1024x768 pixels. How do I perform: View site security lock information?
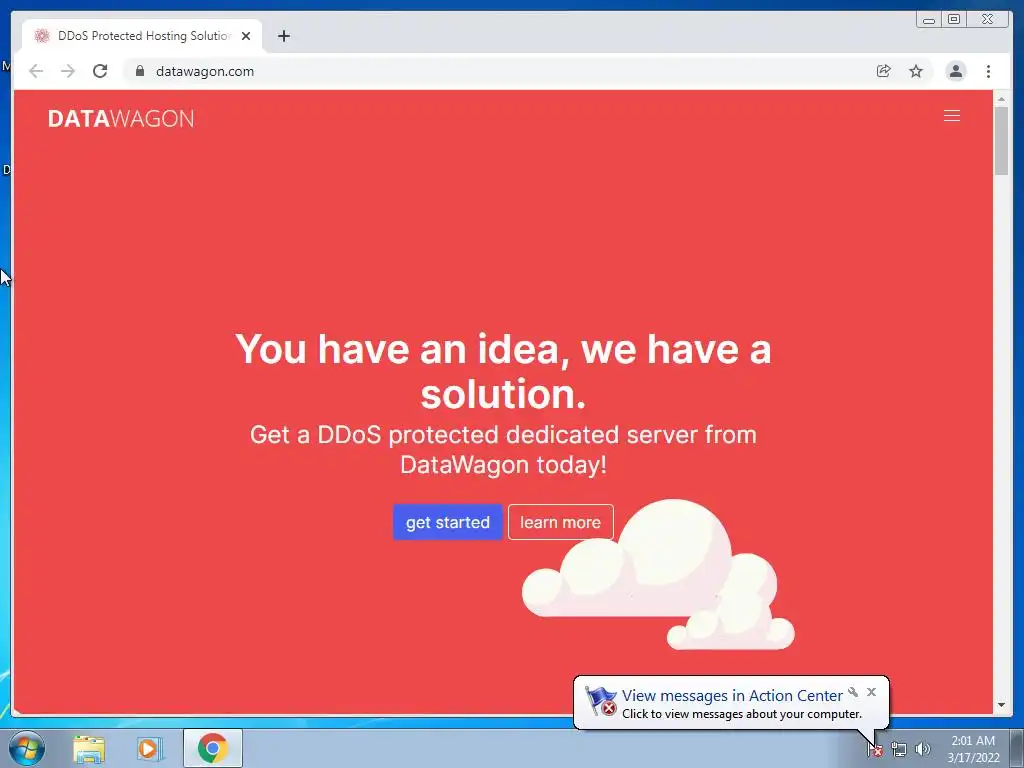coord(140,71)
